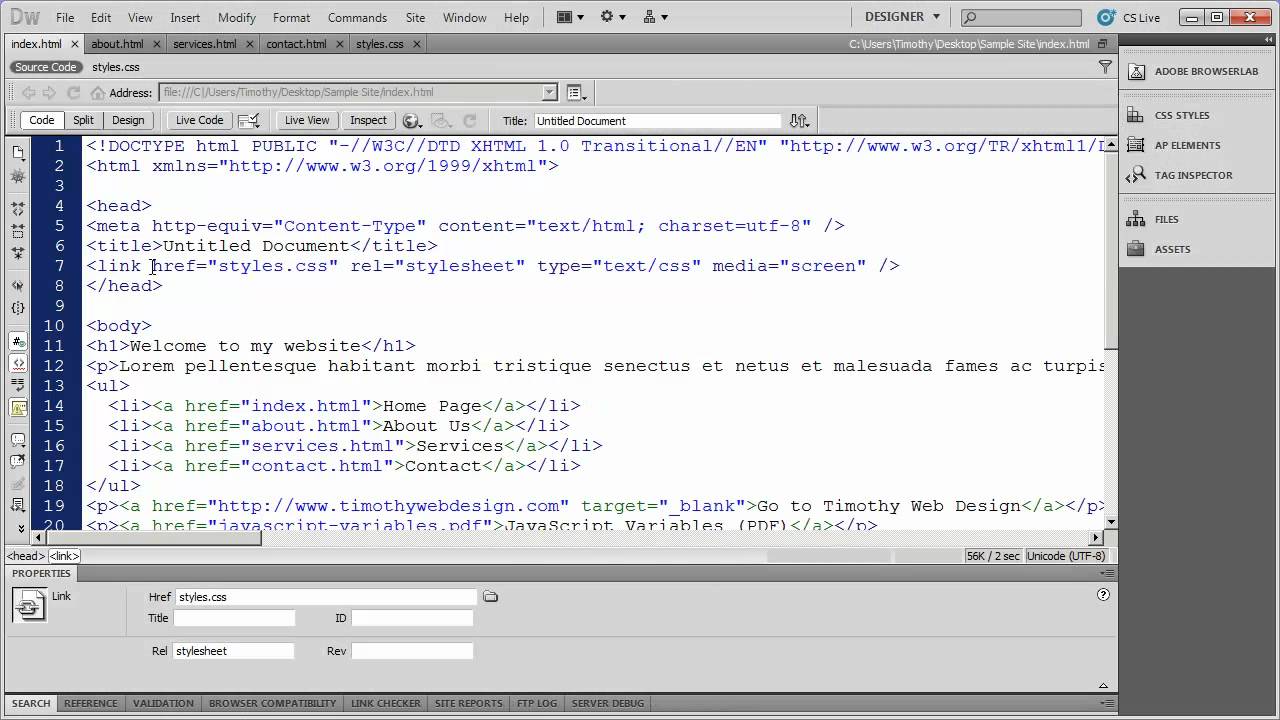Click Show Code Navigator icon

[18, 177]
